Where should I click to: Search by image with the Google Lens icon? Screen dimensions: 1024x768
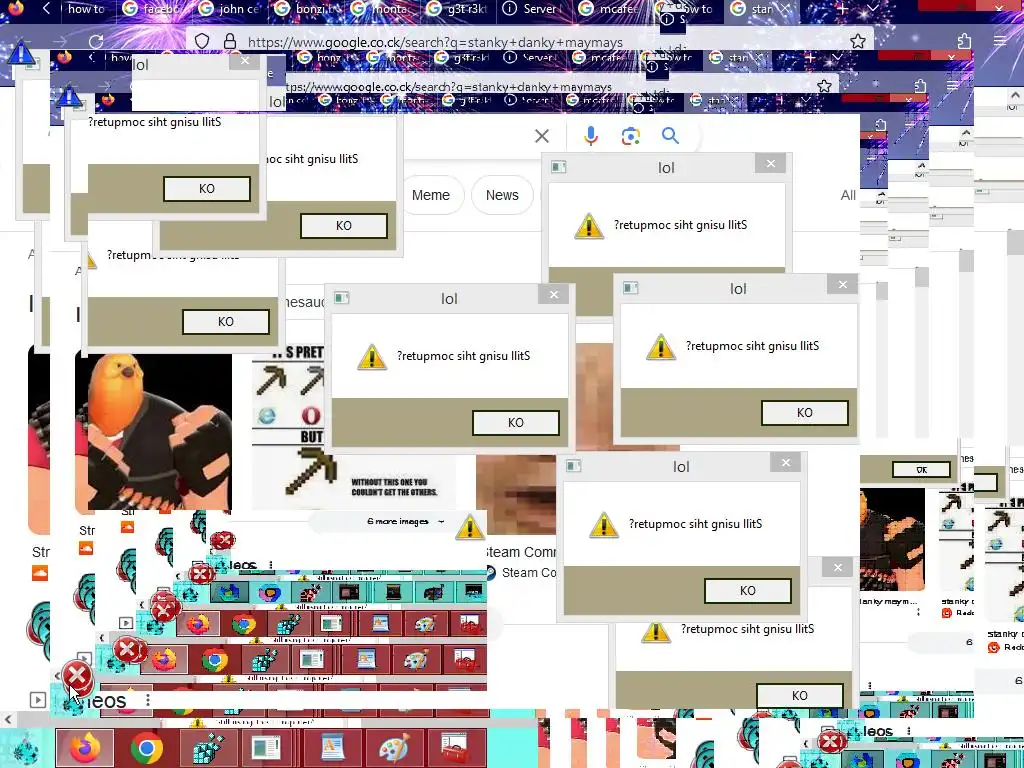click(630, 136)
